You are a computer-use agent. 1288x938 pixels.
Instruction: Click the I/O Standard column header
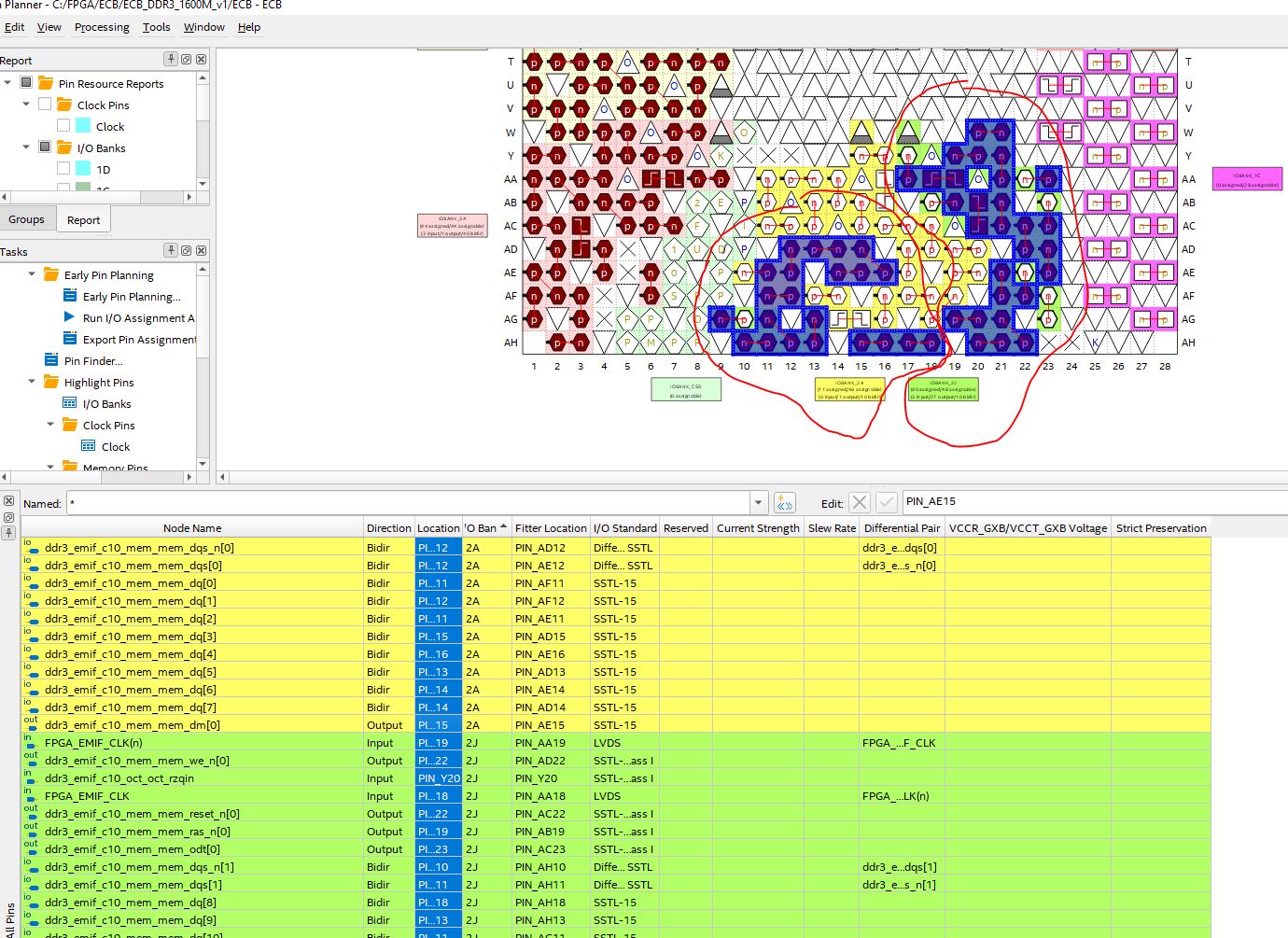(x=624, y=528)
